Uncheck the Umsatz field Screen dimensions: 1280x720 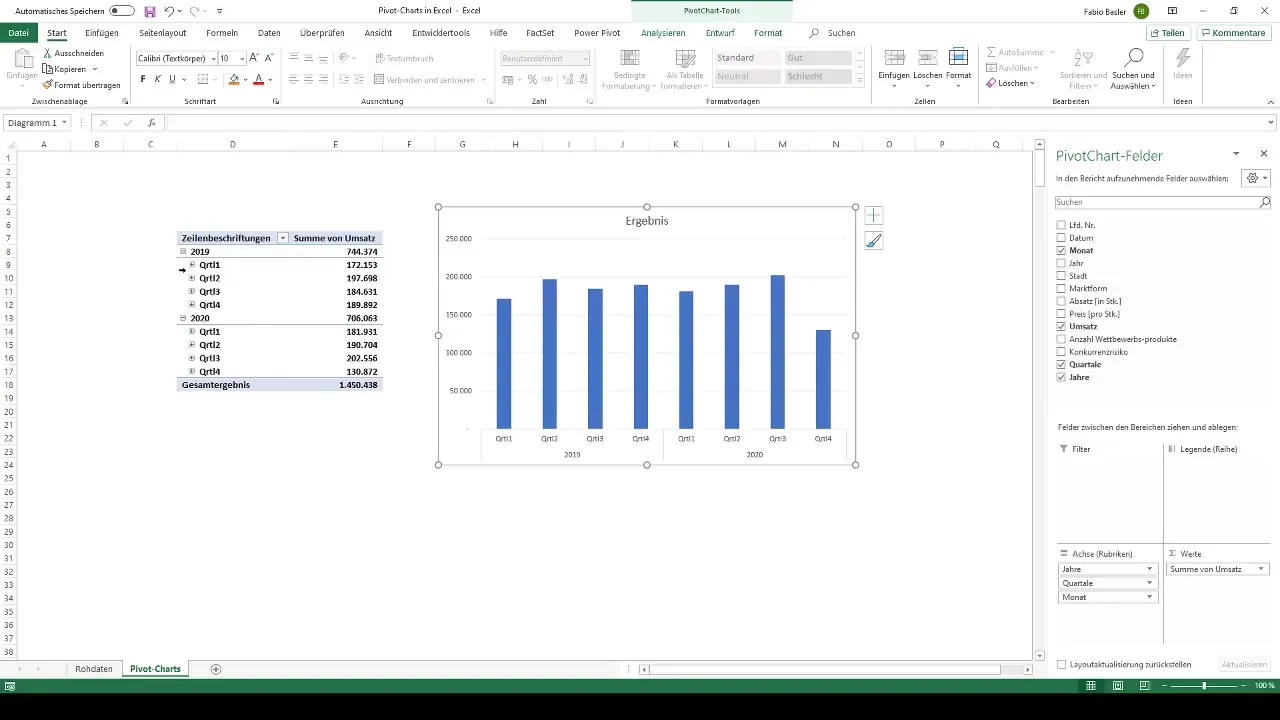pyautogui.click(x=1061, y=326)
